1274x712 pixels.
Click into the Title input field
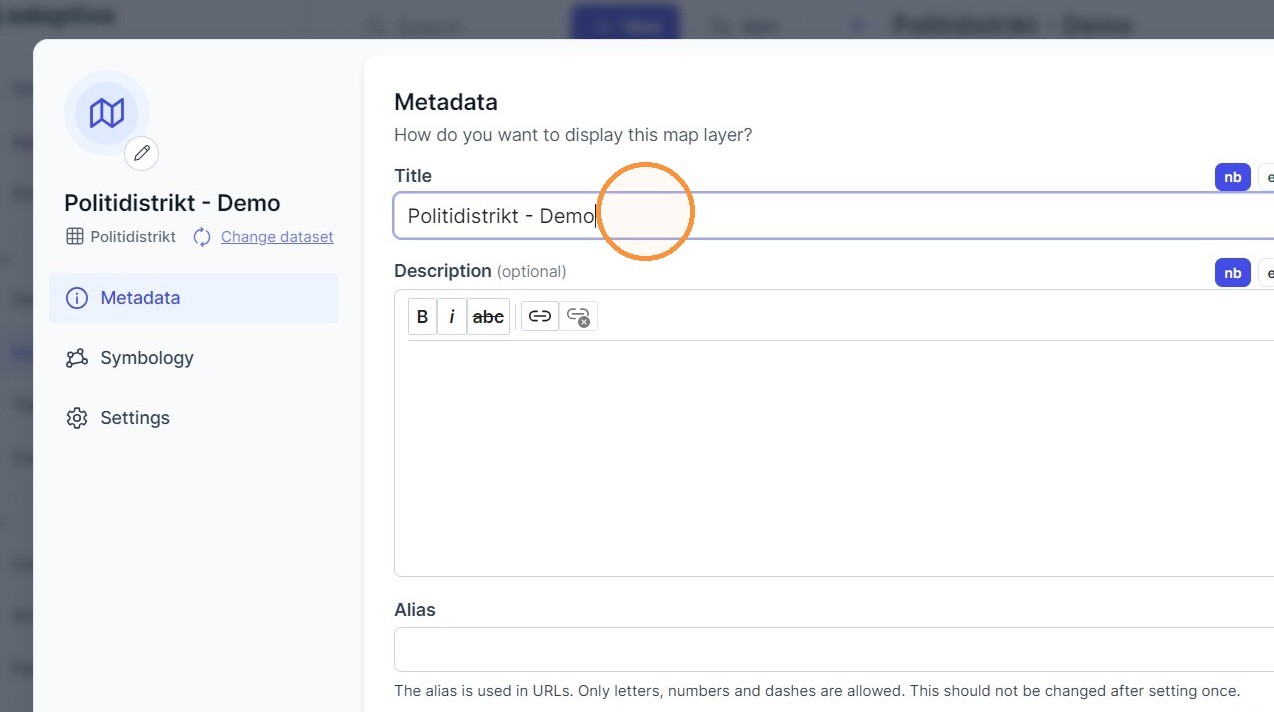tap(834, 216)
